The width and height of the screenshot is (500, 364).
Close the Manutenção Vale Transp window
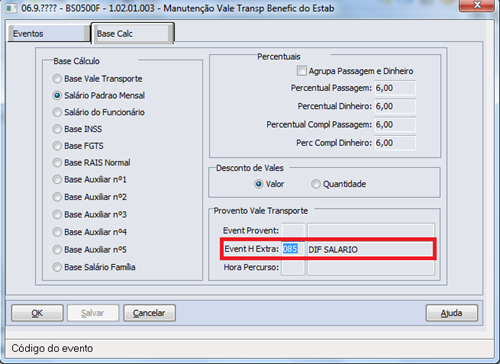[477, 5]
